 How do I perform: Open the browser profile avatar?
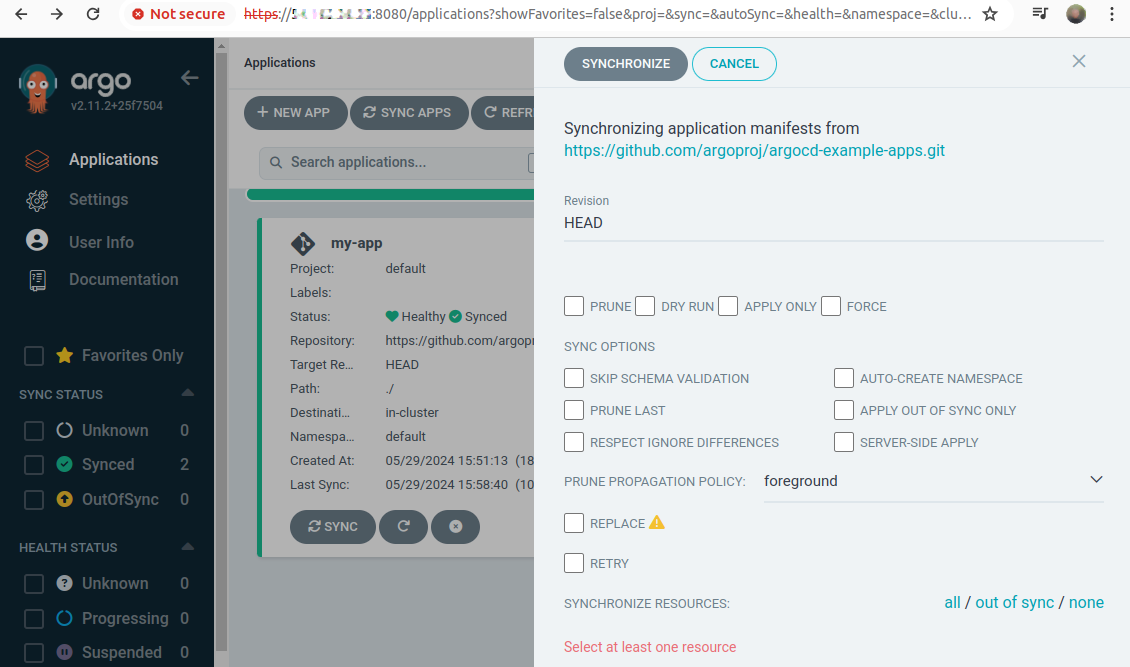pos(1076,14)
